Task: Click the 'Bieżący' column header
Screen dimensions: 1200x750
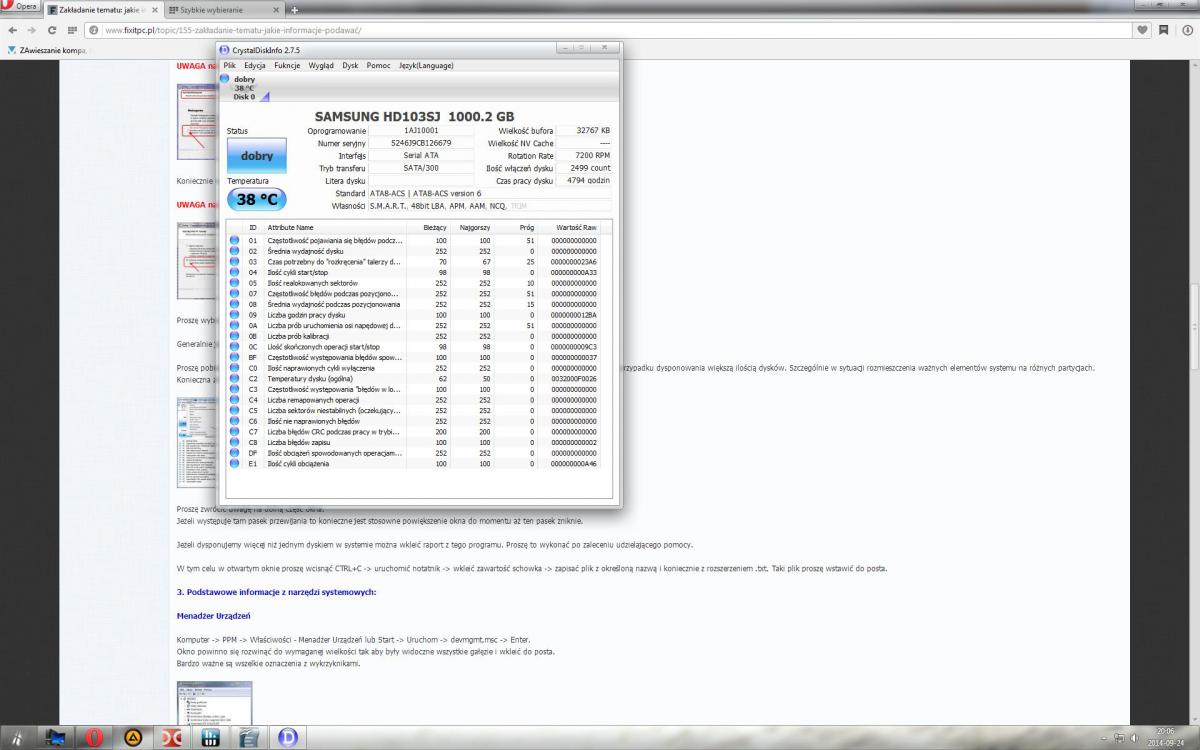Action: click(x=427, y=228)
